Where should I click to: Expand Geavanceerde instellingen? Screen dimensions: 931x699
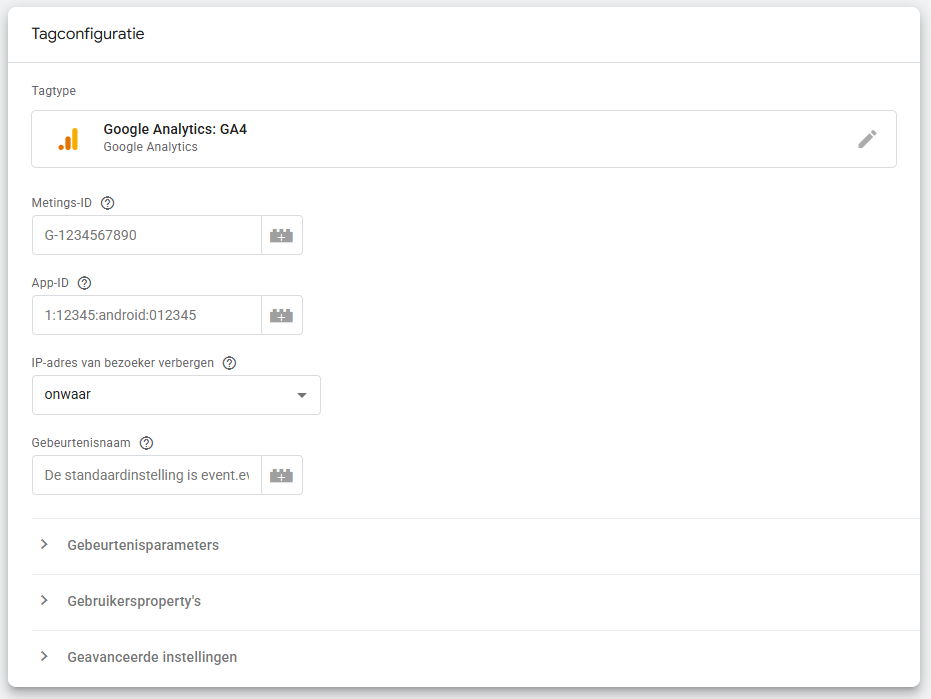tap(152, 657)
